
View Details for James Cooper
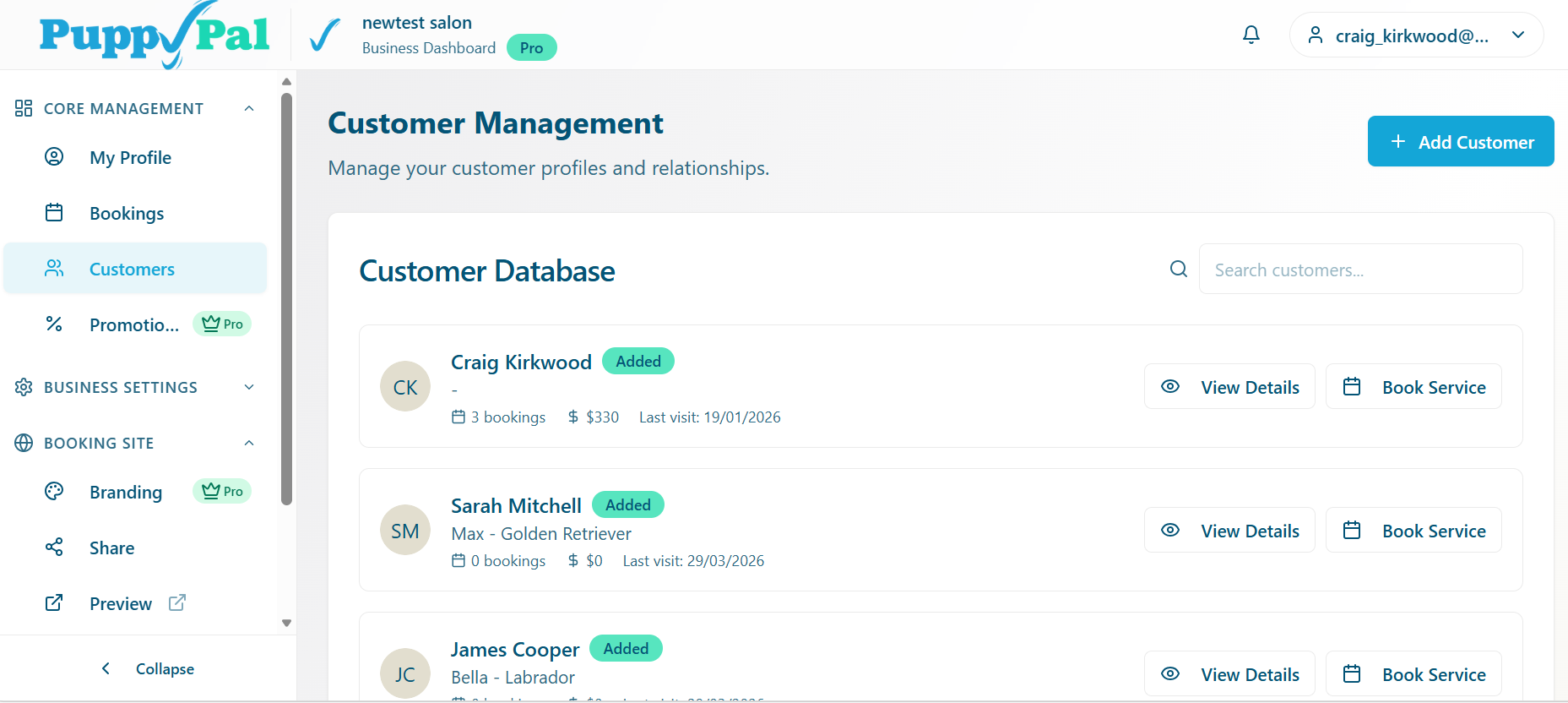[x=1229, y=674]
